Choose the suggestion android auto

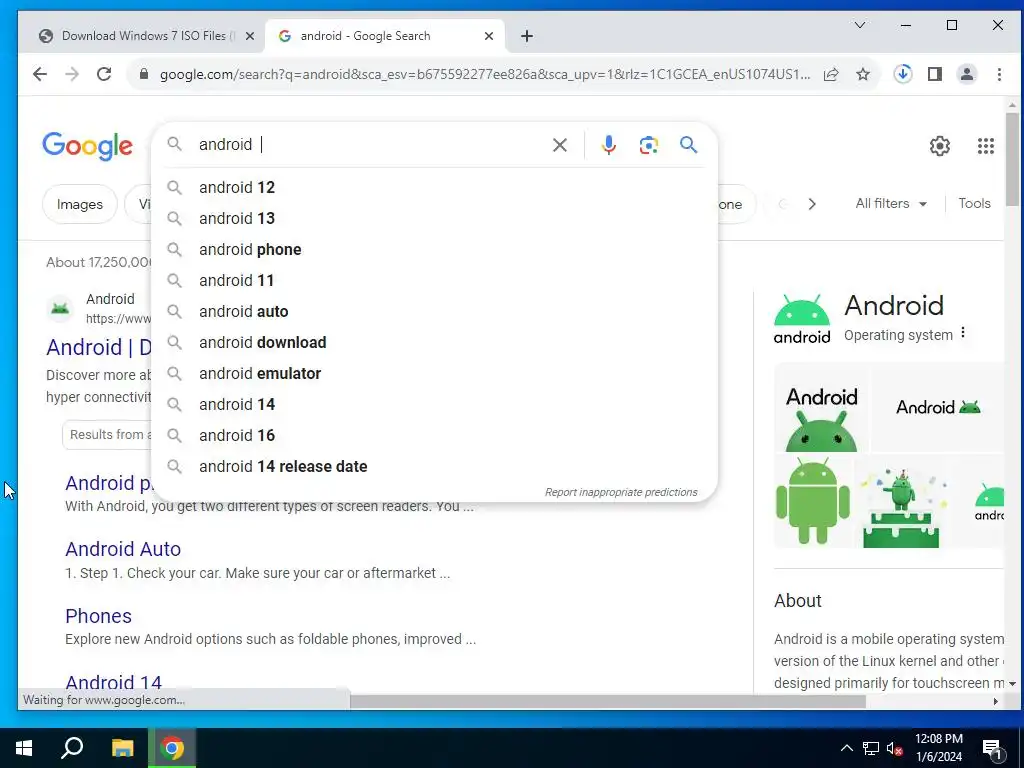434,312
